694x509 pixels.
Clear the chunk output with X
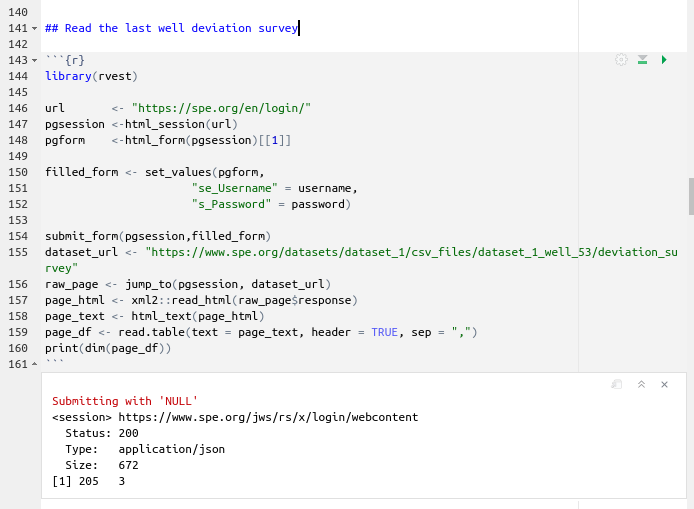(664, 385)
